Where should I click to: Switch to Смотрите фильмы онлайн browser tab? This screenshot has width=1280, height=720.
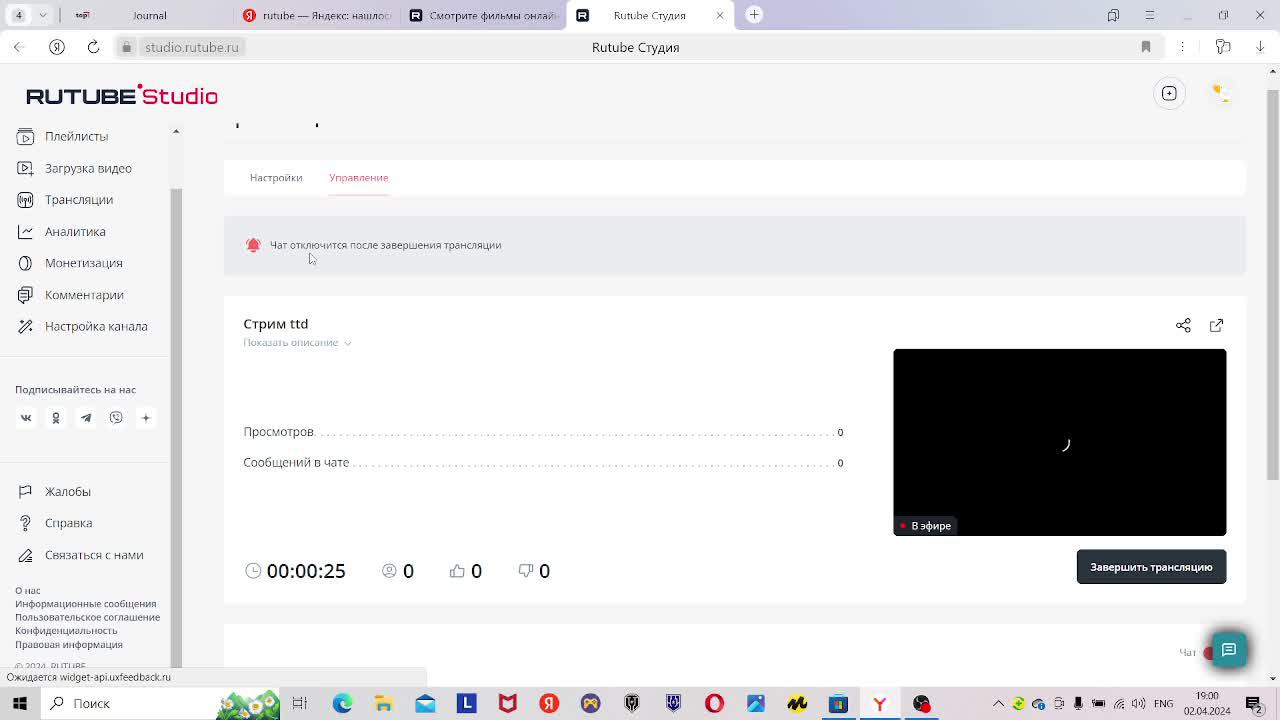484,15
